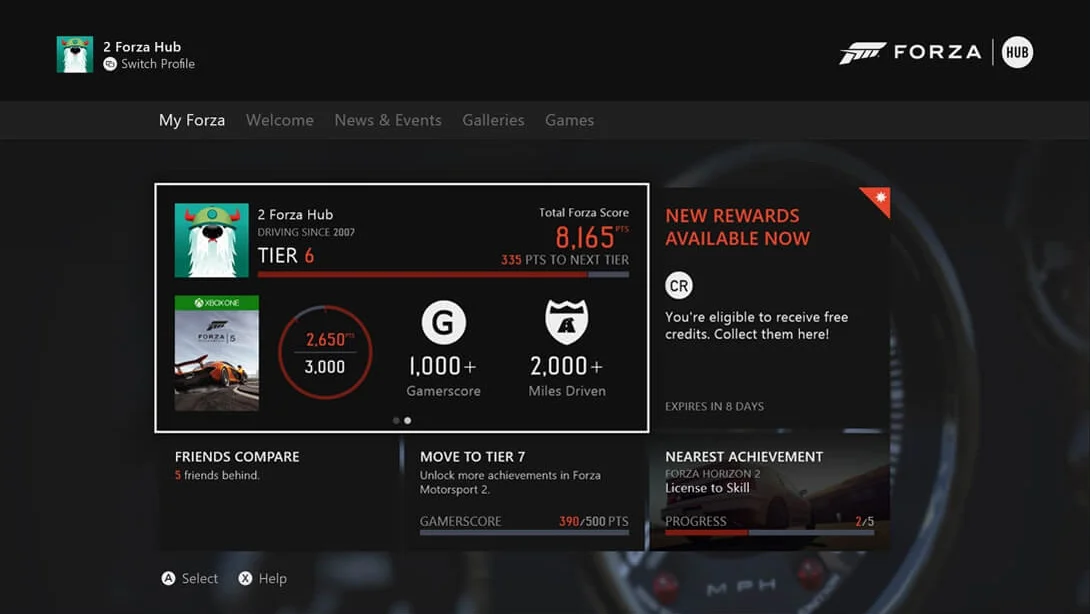
Task: Click the round HUB badge icon
Action: pos(1017,52)
